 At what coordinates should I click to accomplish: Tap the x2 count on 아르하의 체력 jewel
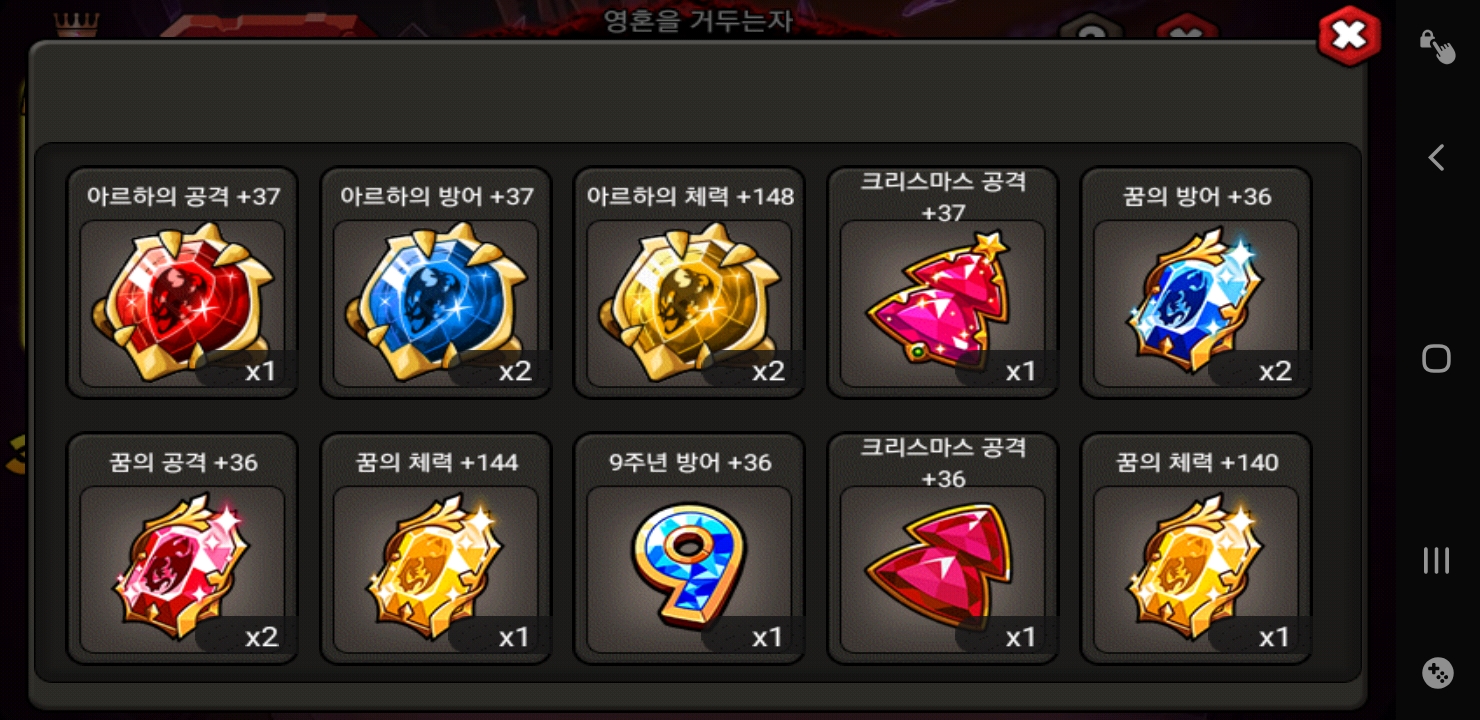(768, 372)
